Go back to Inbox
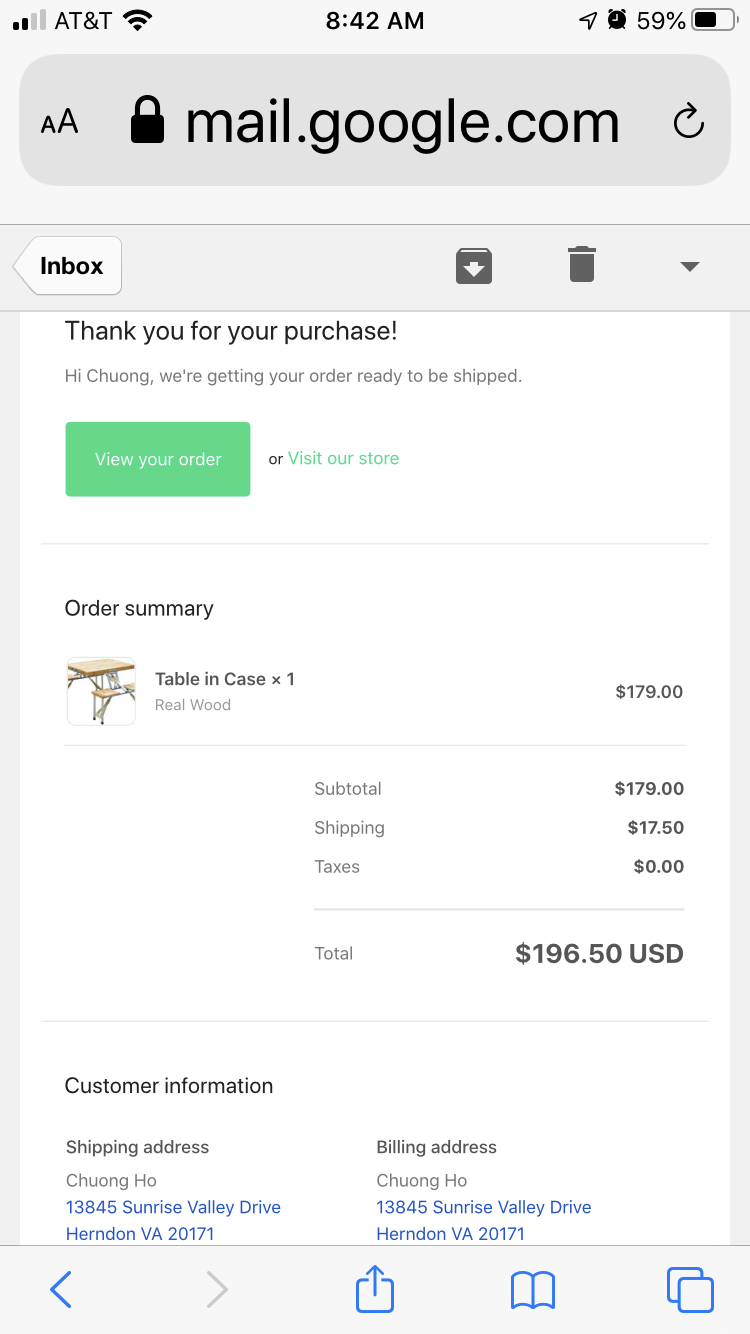Viewport: 750px width, 1334px height. click(68, 266)
